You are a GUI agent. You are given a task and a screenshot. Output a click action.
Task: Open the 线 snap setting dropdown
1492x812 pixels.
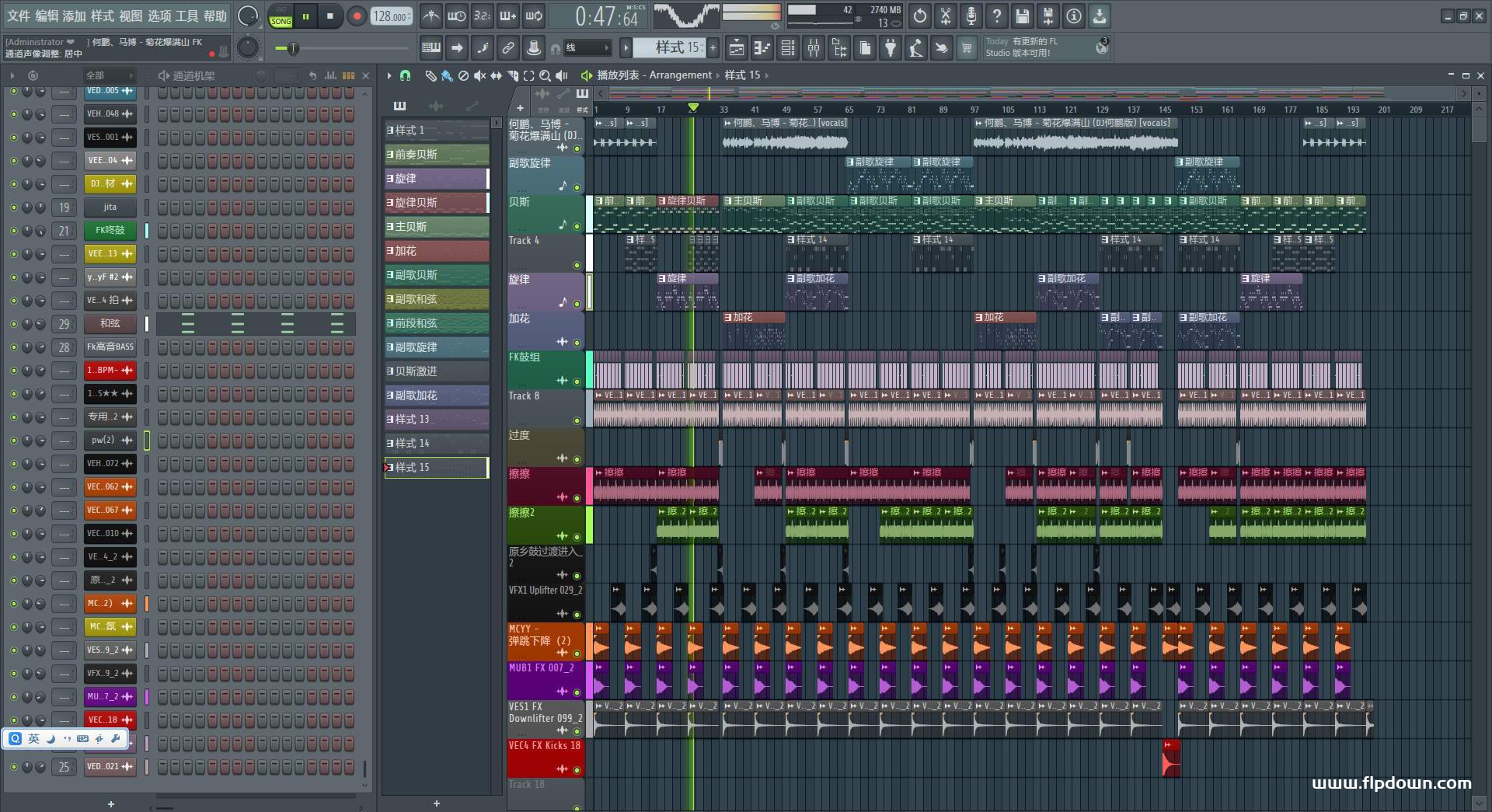click(587, 48)
